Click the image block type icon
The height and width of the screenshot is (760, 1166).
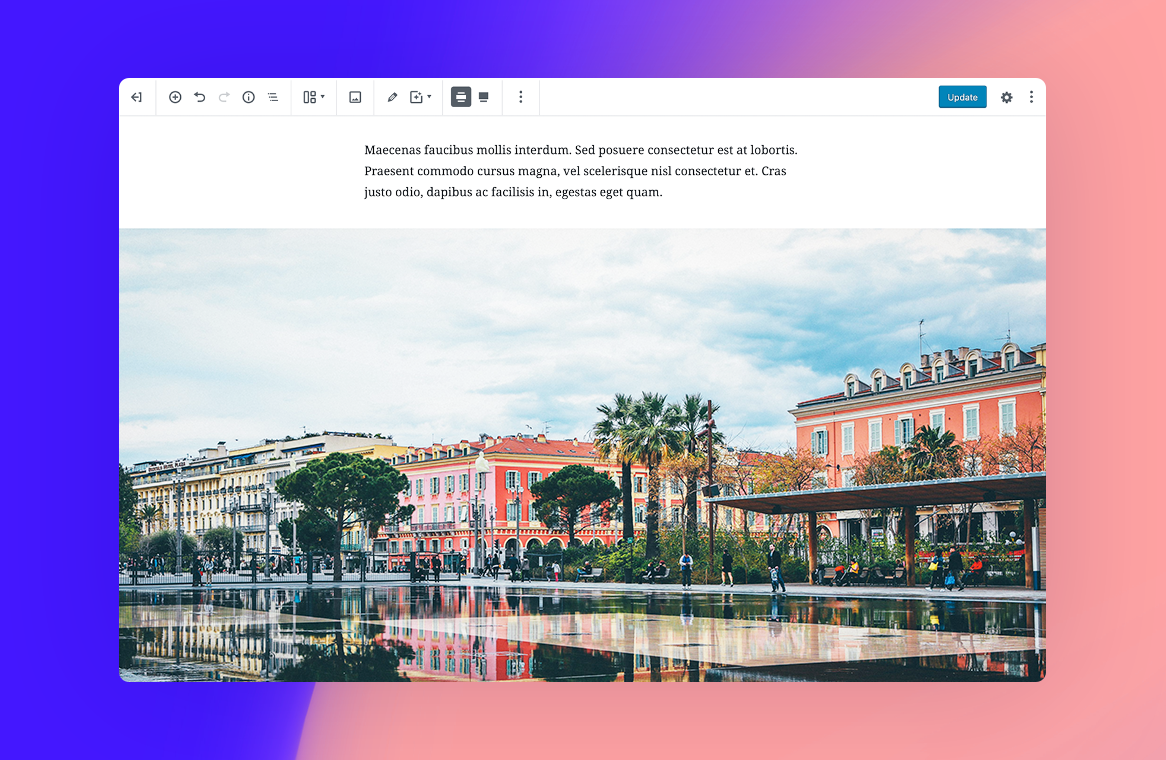pyautogui.click(x=355, y=97)
